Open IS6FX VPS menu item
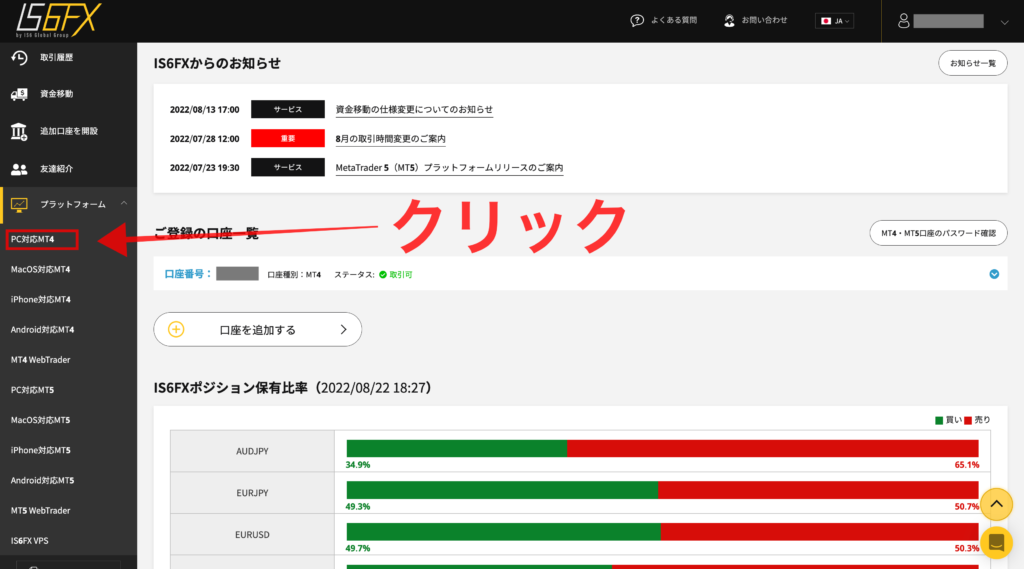 (29, 540)
